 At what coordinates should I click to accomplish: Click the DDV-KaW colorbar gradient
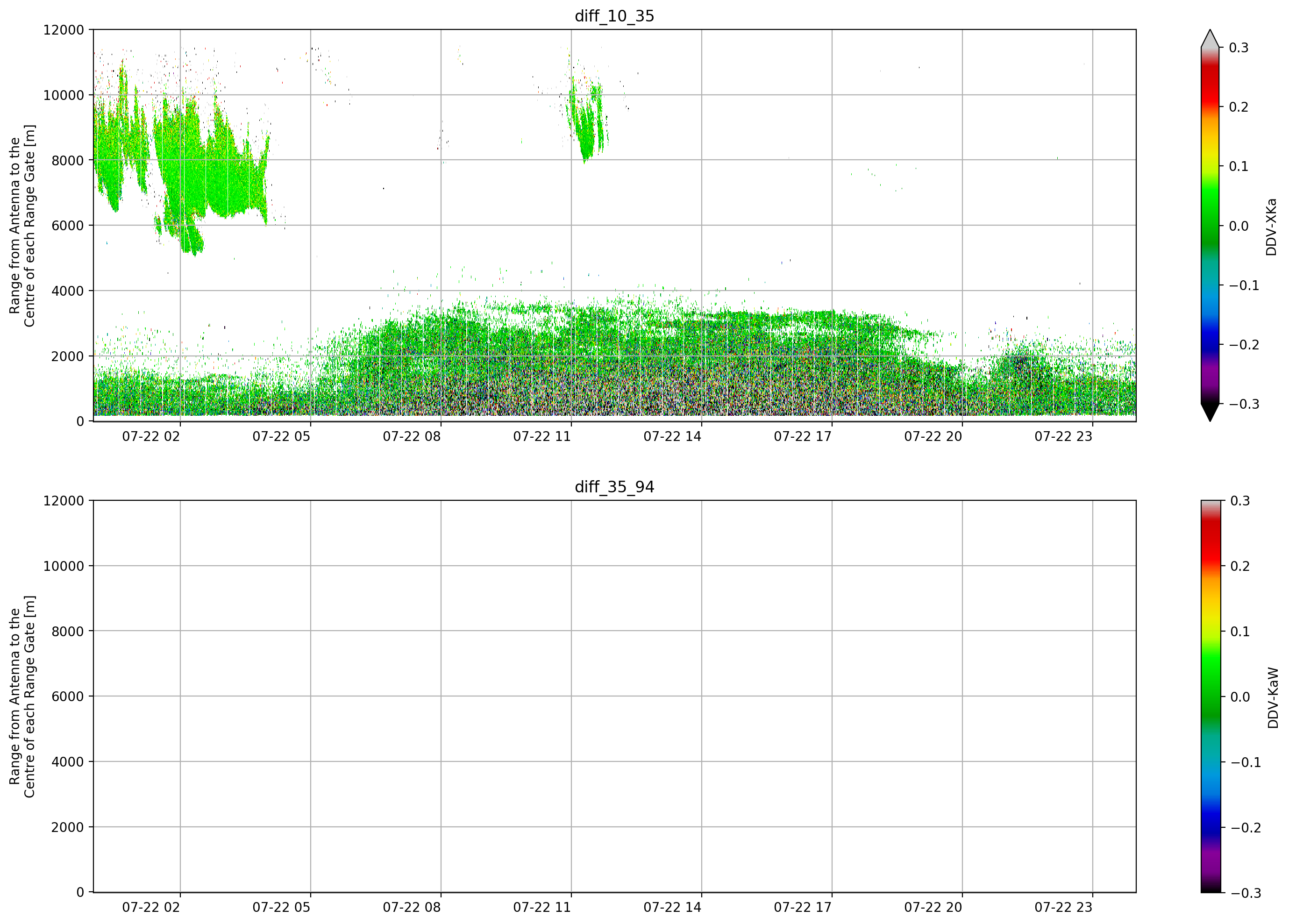pyautogui.click(x=1210, y=697)
